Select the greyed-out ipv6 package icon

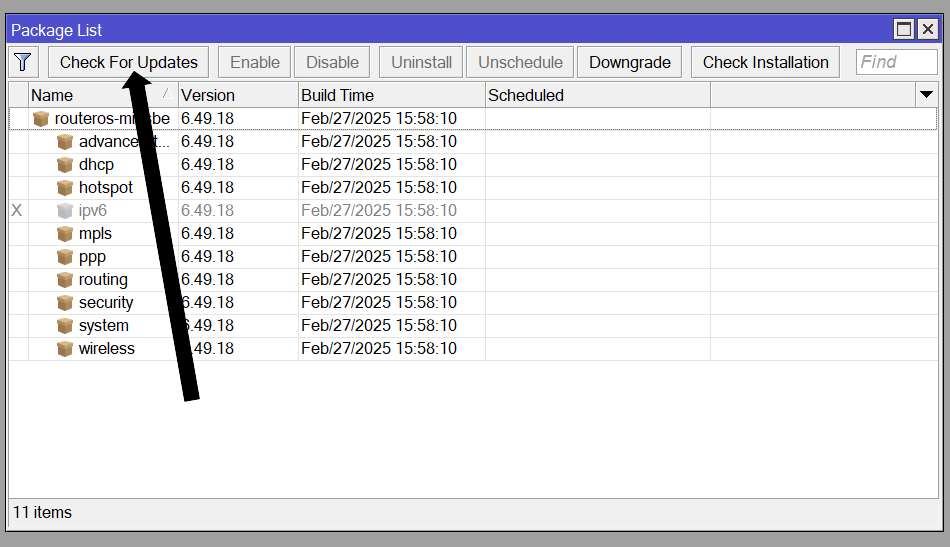65,211
